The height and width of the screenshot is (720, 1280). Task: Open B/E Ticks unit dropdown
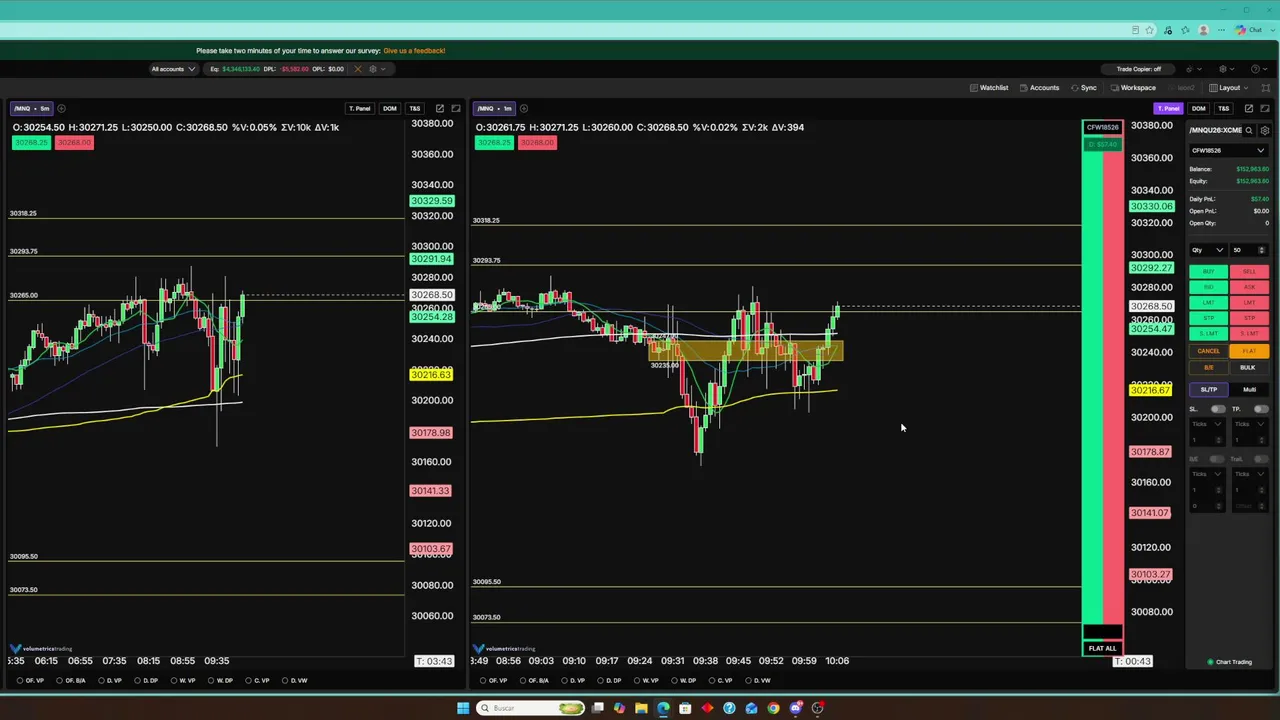1207,474
